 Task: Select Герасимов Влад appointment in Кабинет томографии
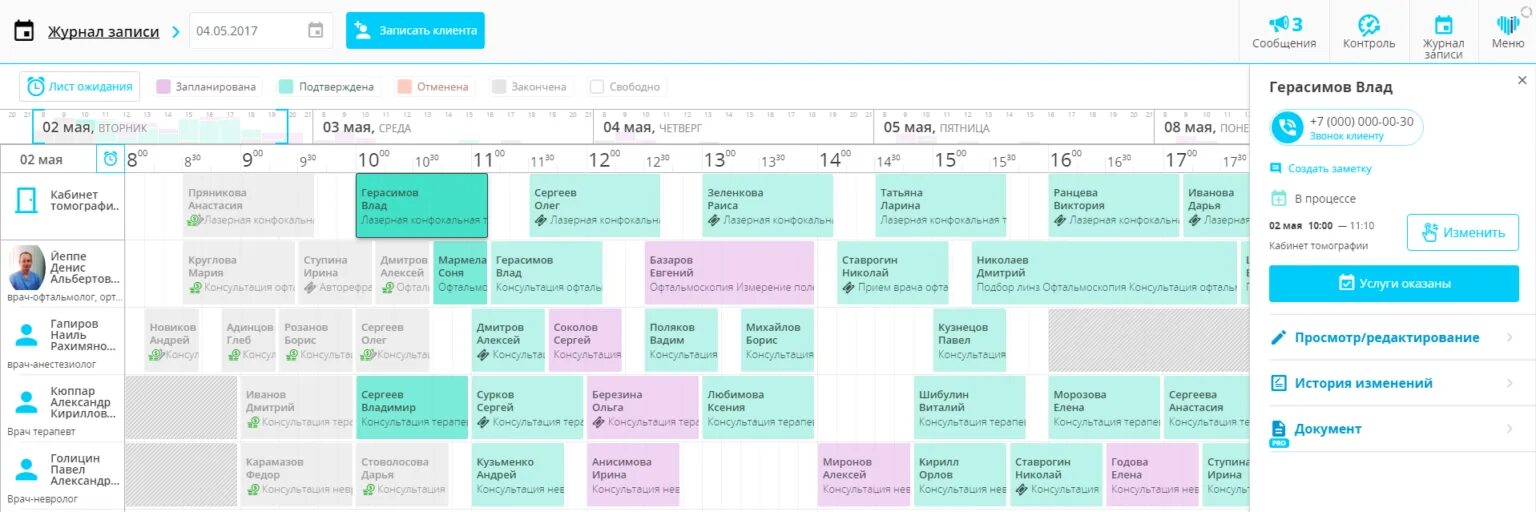click(x=422, y=206)
